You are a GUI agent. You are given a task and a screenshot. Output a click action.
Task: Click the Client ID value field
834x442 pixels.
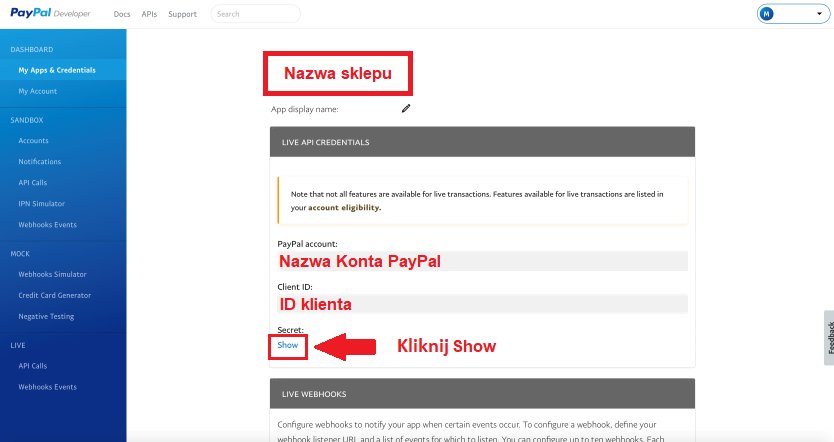[482, 304]
